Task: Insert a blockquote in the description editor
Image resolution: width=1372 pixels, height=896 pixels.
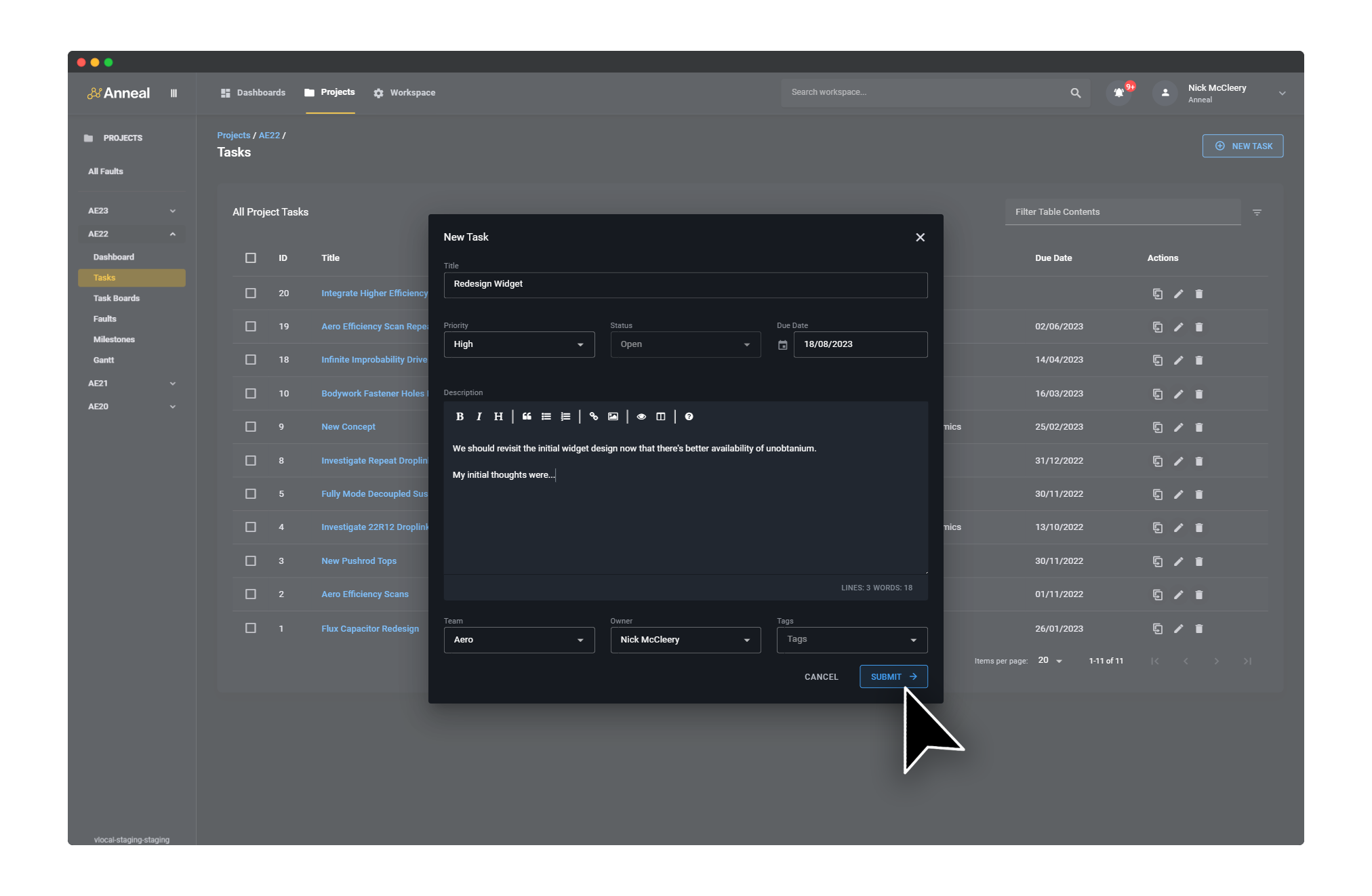Action: coord(527,416)
